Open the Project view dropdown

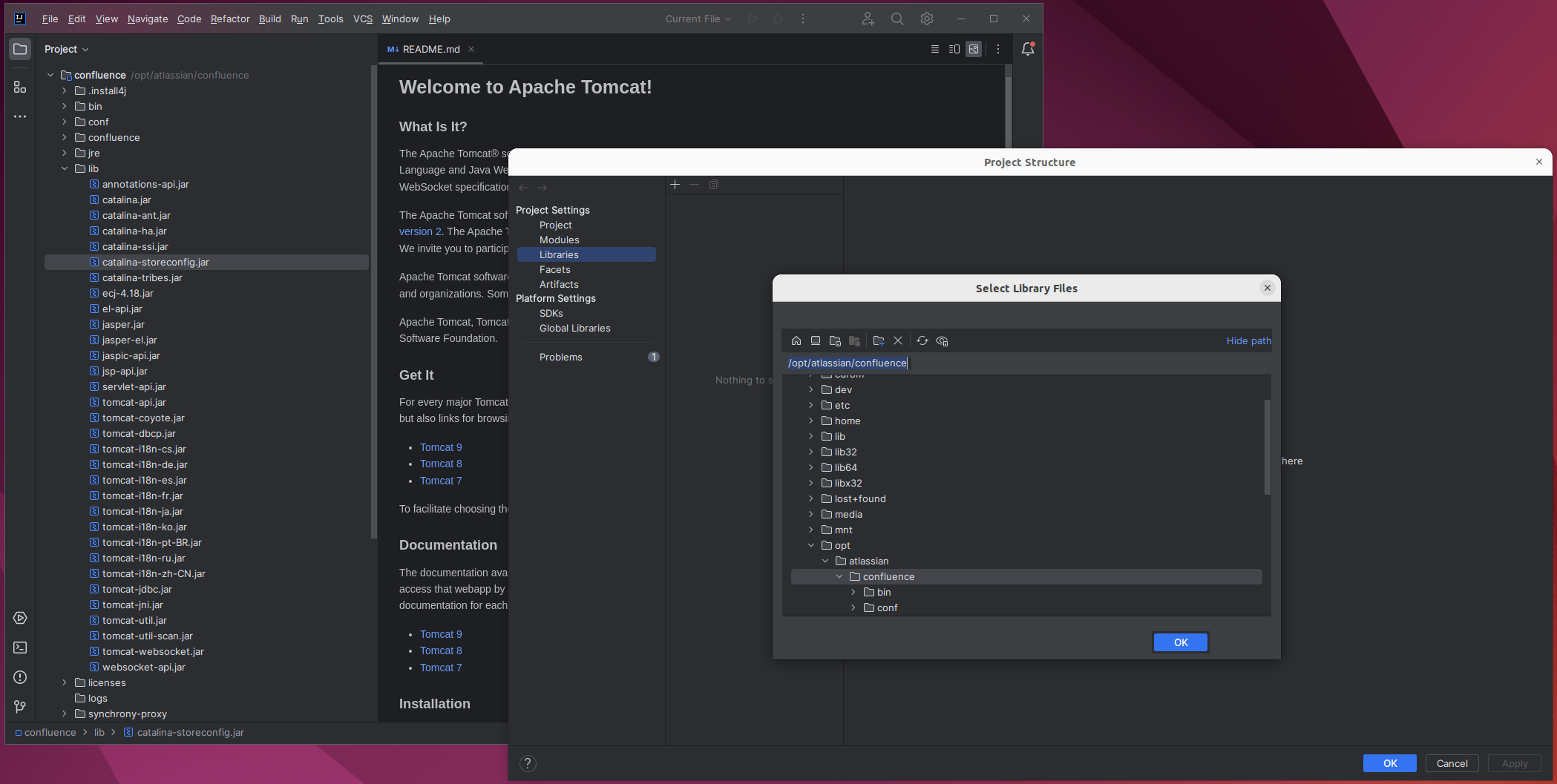(66, 49)
